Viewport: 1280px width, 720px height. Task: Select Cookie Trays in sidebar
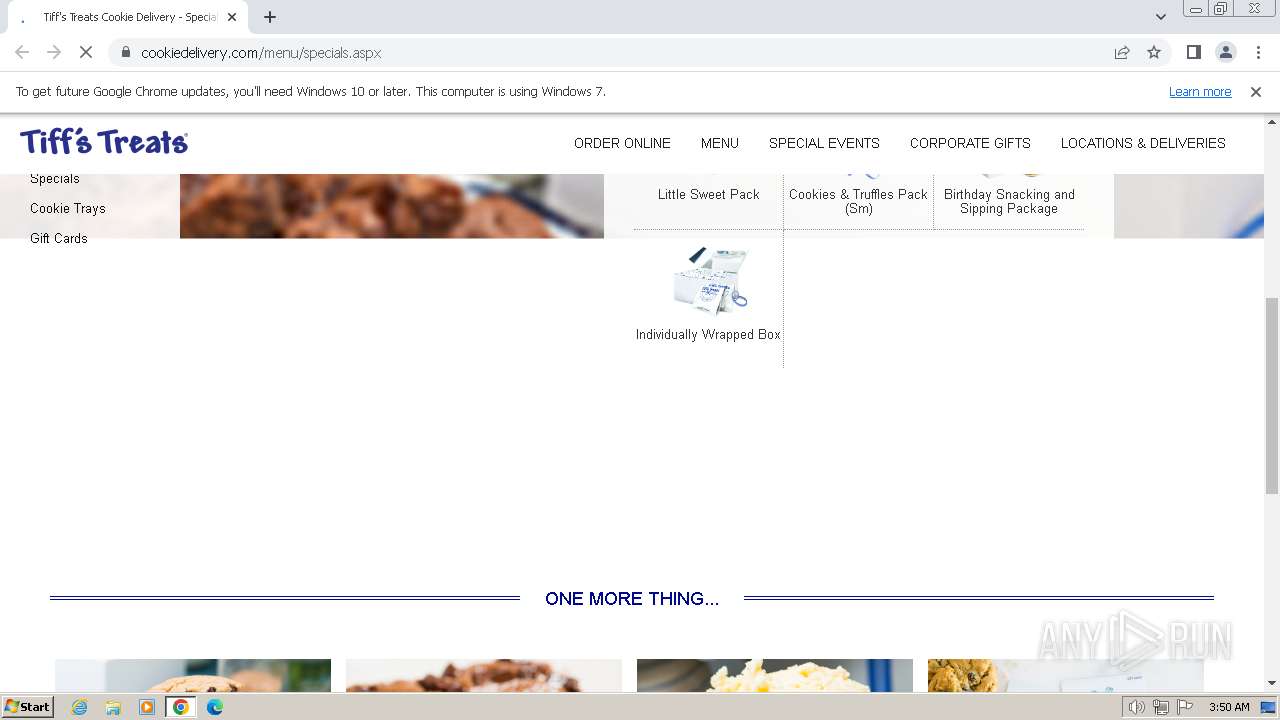coord(68,208)
